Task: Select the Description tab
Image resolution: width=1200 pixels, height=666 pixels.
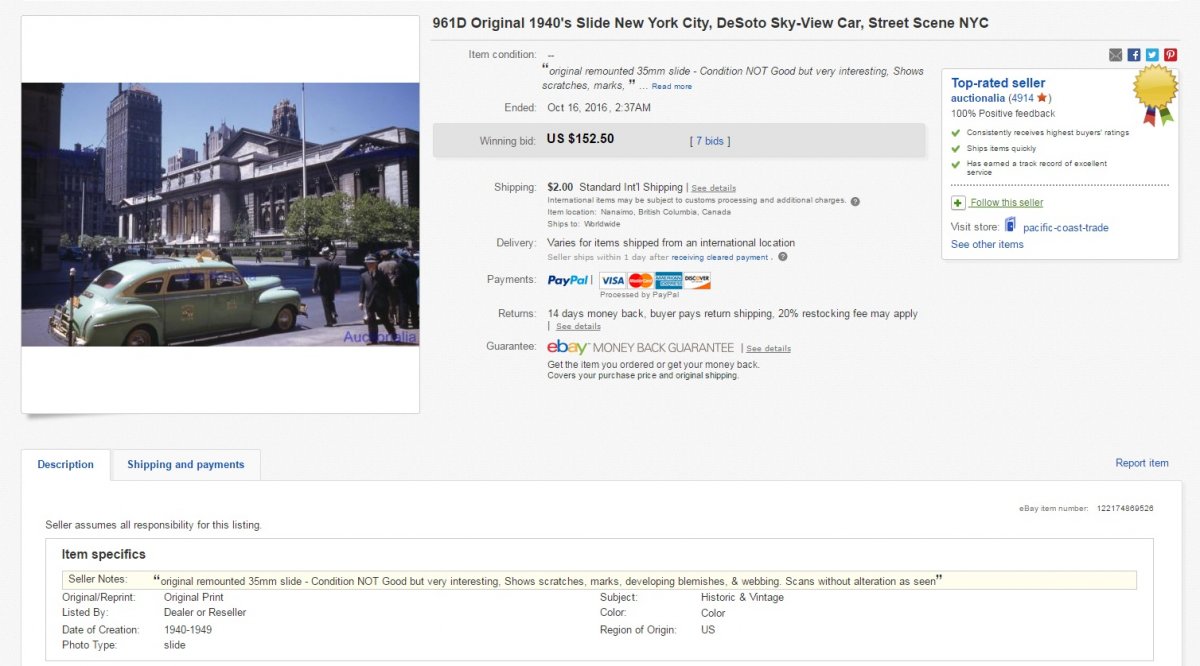Action: (66, 465)
